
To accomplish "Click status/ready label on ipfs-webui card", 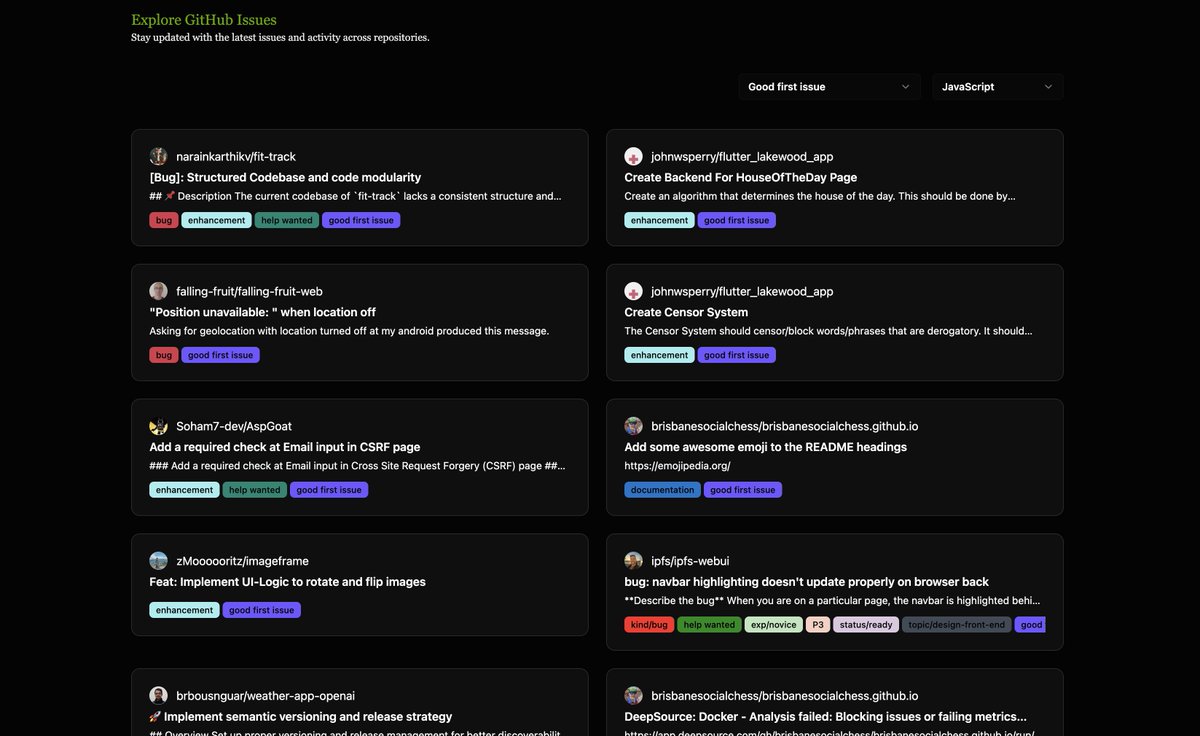I will (866, 625).
